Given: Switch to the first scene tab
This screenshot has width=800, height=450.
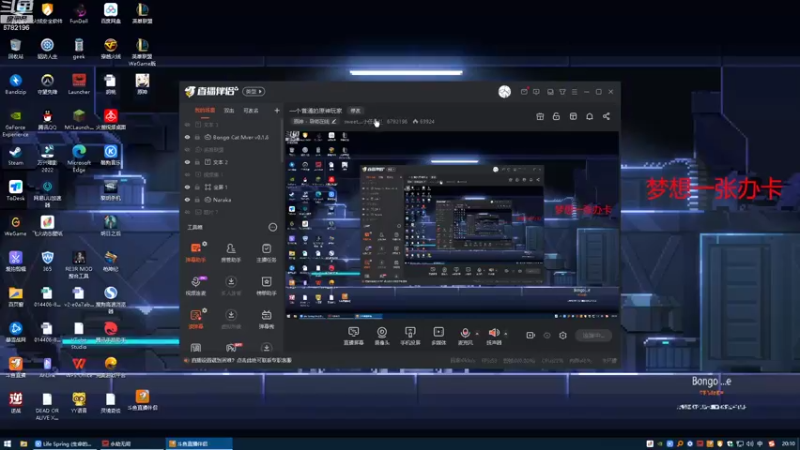Looking at the screenshot, I should [205, 111].
